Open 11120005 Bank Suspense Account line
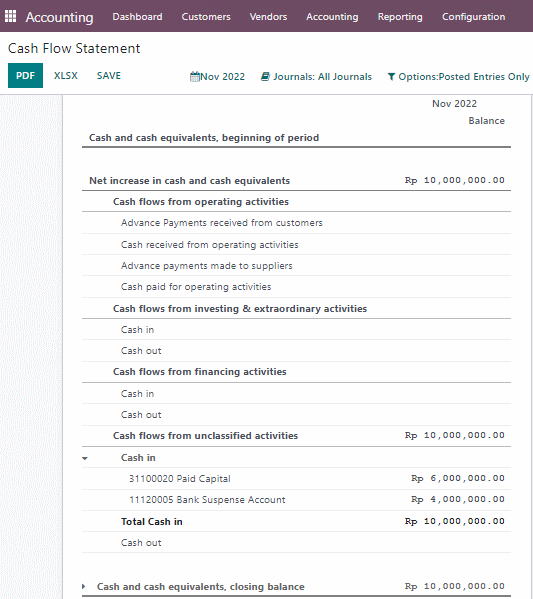The height and width of the screenshot is (599, 533). [296, 500]
